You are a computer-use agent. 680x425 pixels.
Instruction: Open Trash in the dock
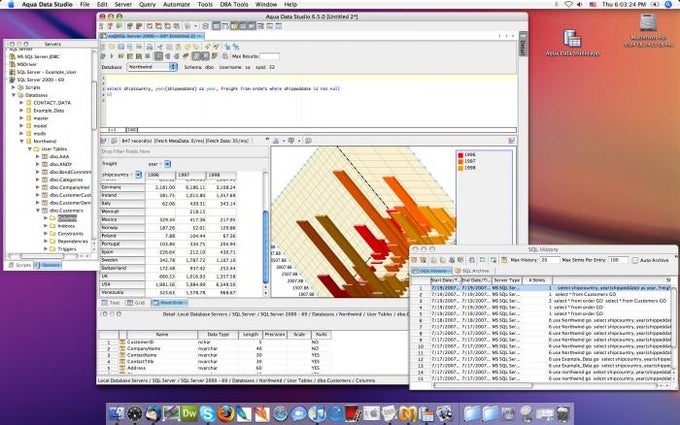click(563, 413)
